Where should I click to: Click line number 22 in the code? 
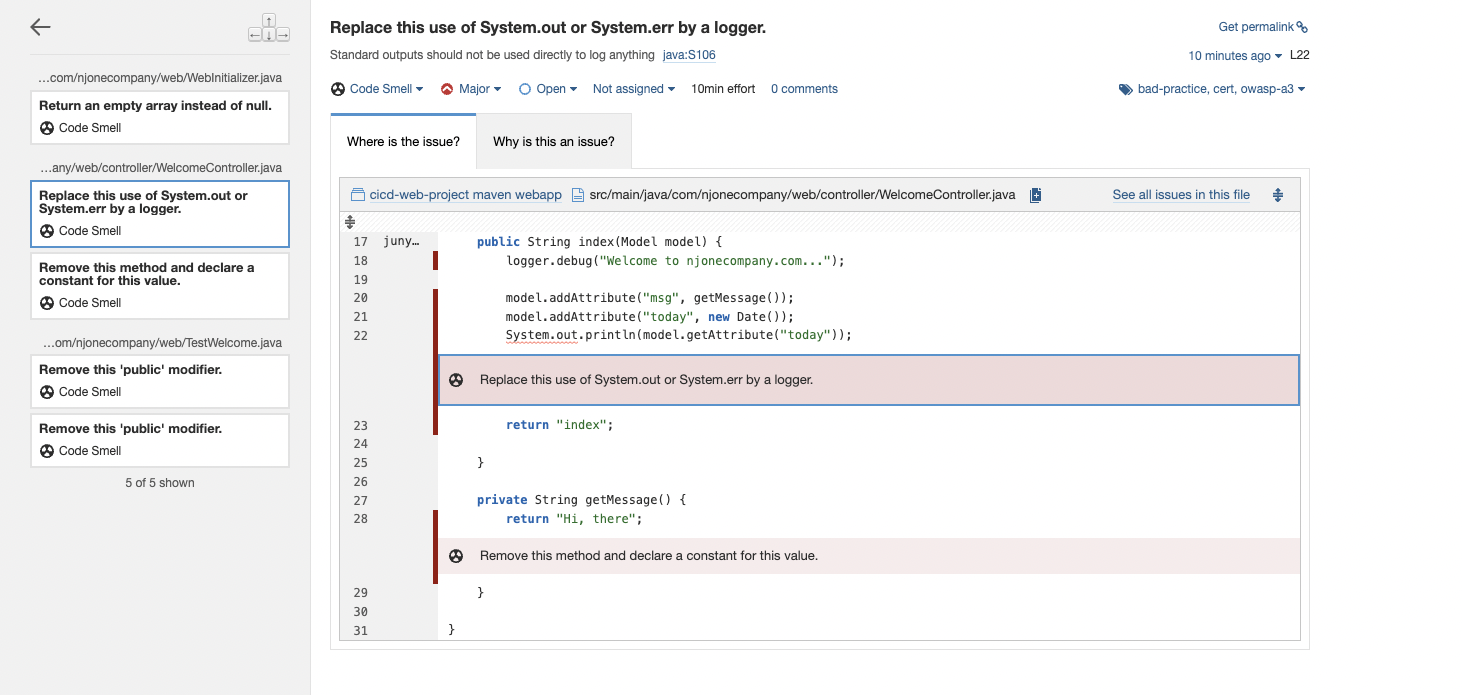point(361,336)
